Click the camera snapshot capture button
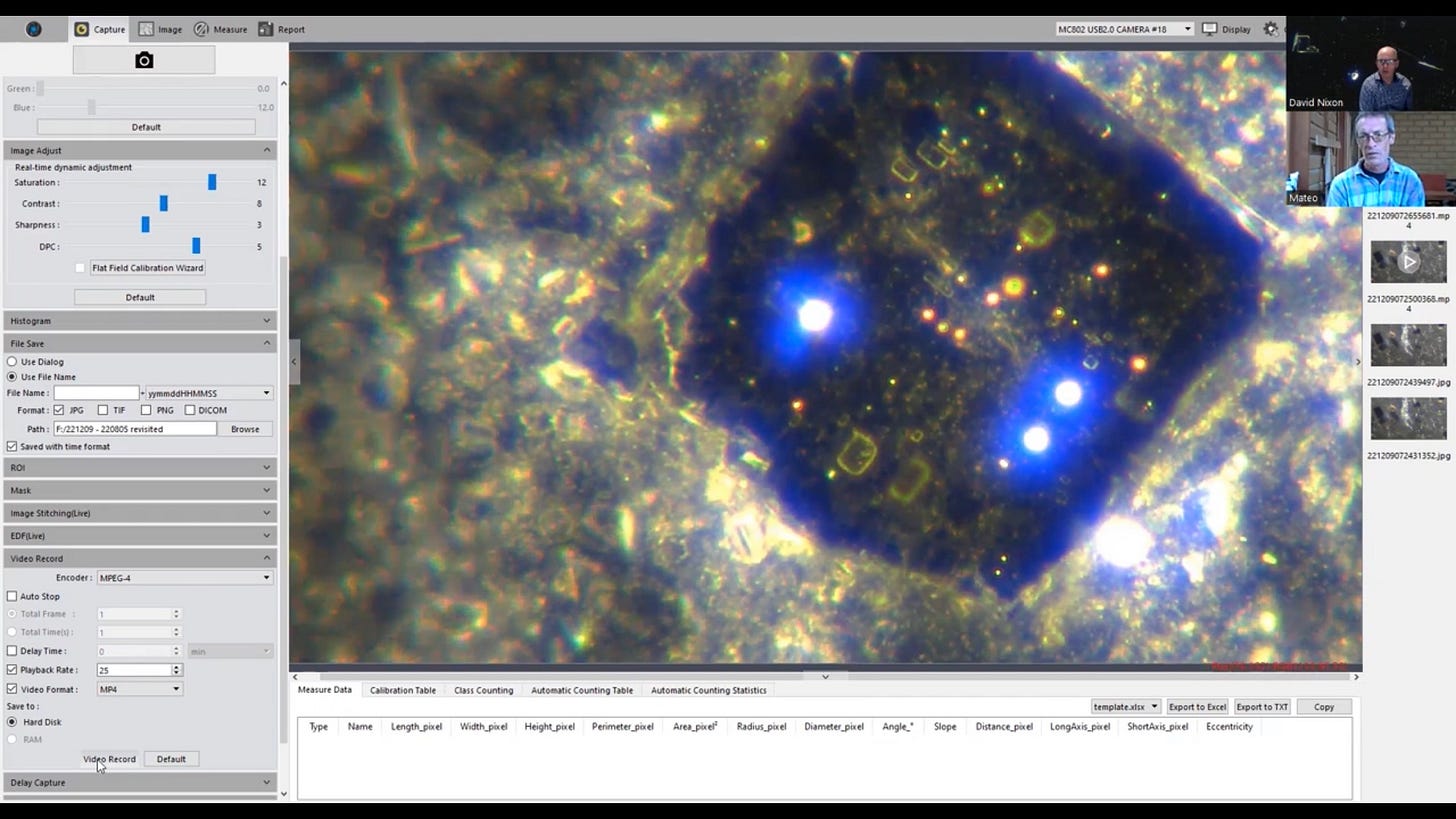The height and width of the screenshot is (819, 1456). point(144,61)
